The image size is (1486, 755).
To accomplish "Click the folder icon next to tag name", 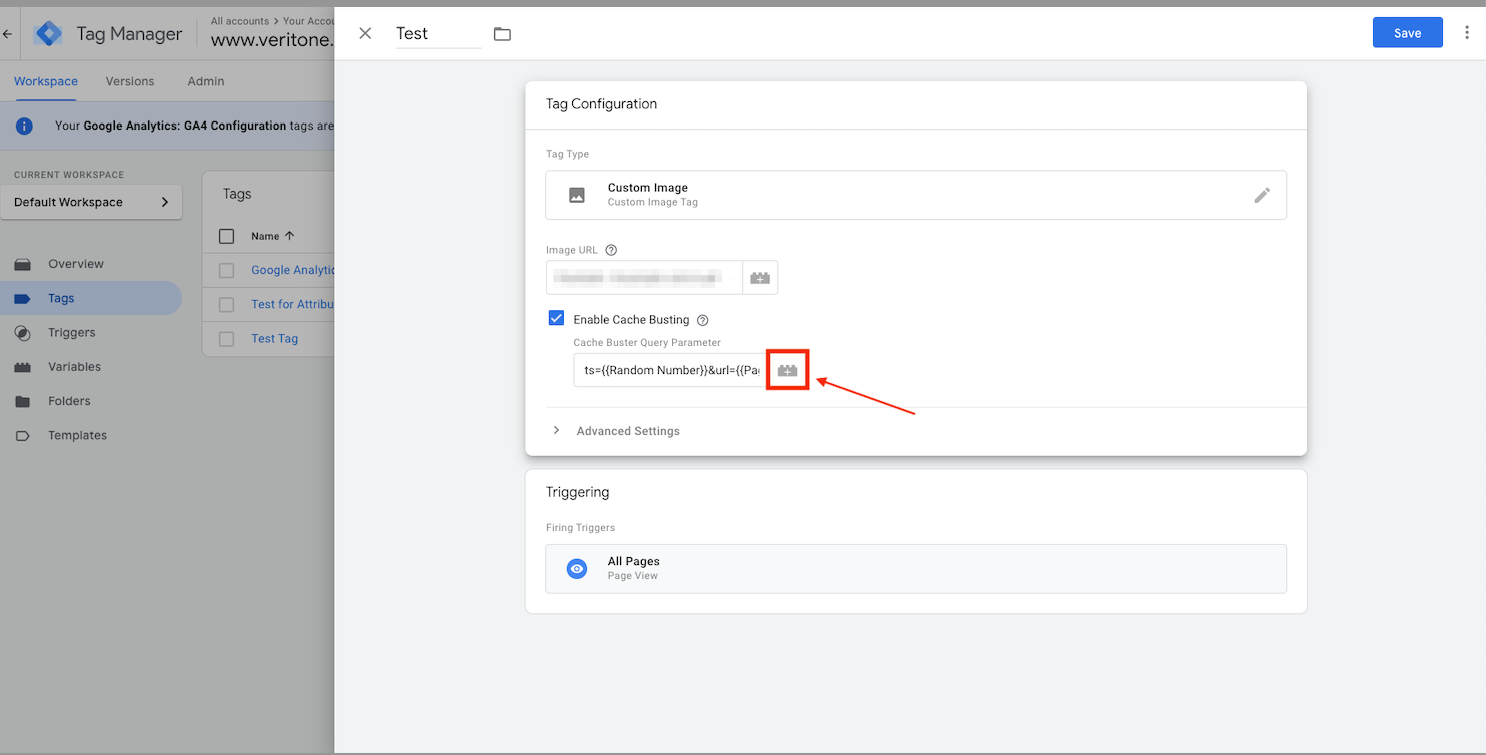I will [502, 34].
